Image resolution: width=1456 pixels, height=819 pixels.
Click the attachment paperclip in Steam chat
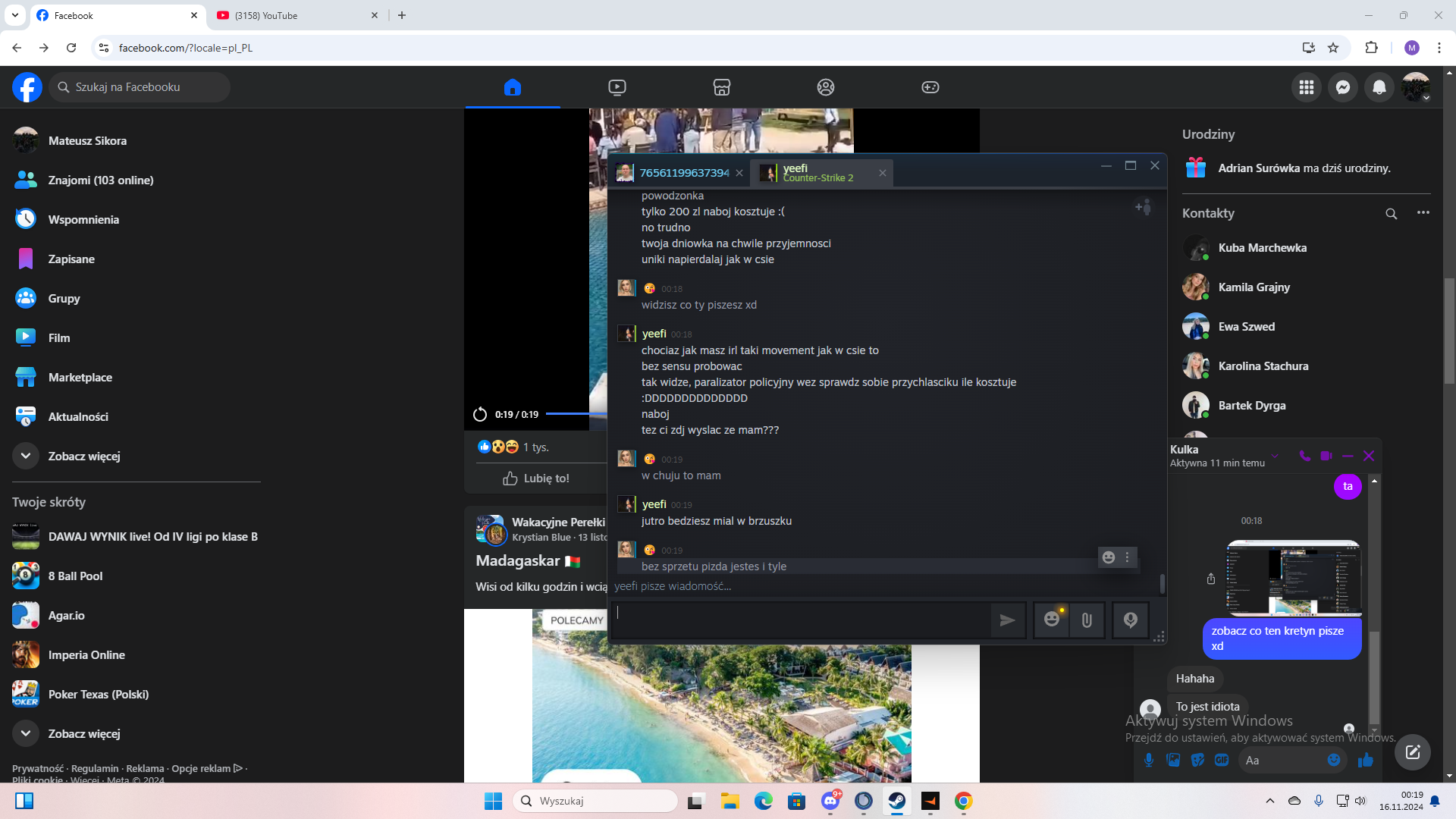1087,620
